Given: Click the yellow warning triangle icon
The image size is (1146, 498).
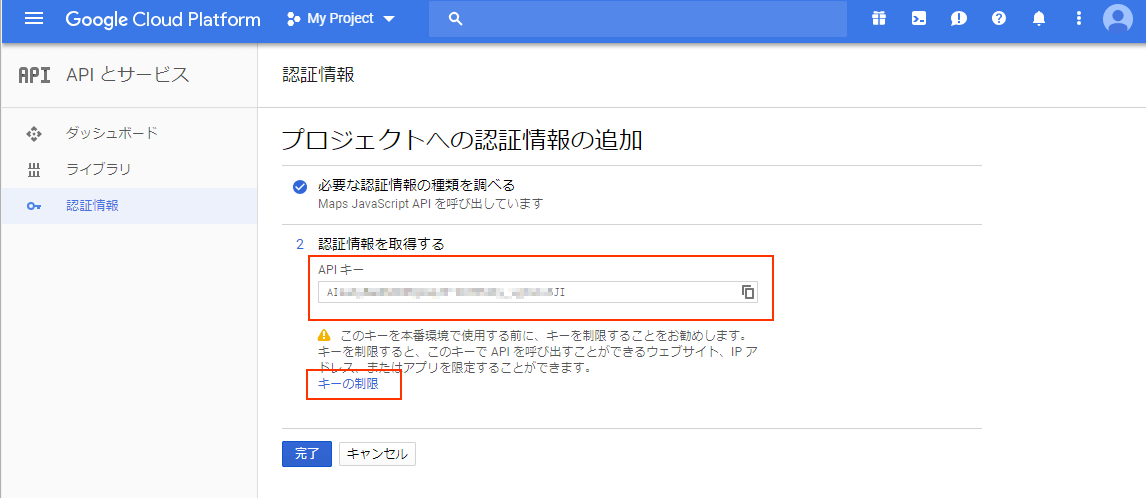Looking at the screenshot, I should (x=325, y=336).
